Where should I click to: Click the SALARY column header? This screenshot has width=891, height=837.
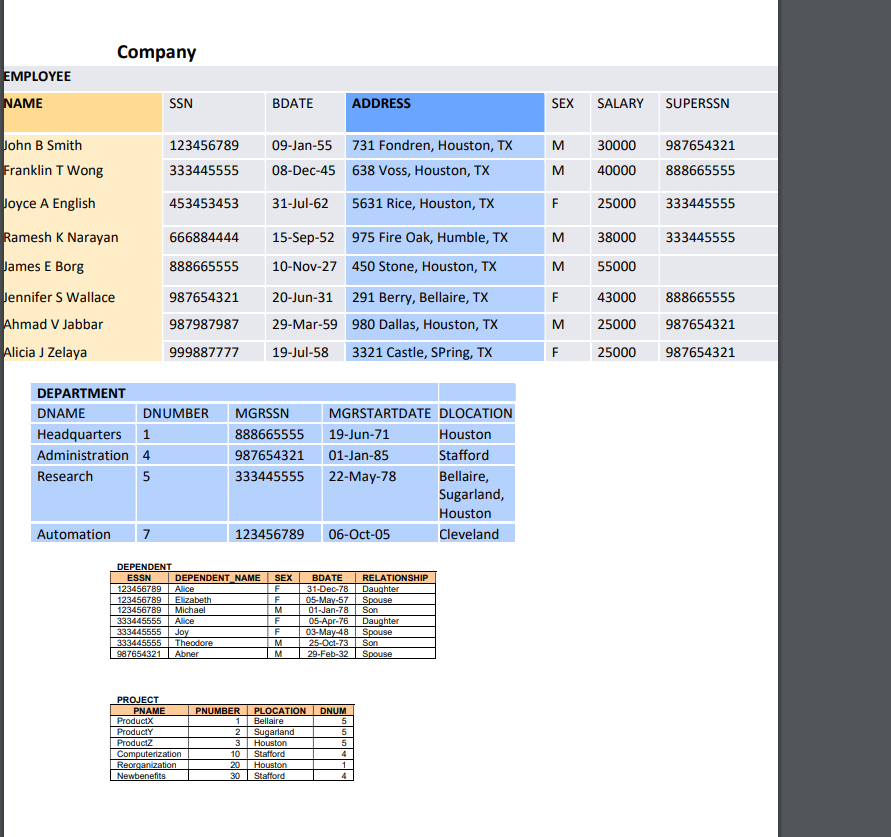(620, 103)
